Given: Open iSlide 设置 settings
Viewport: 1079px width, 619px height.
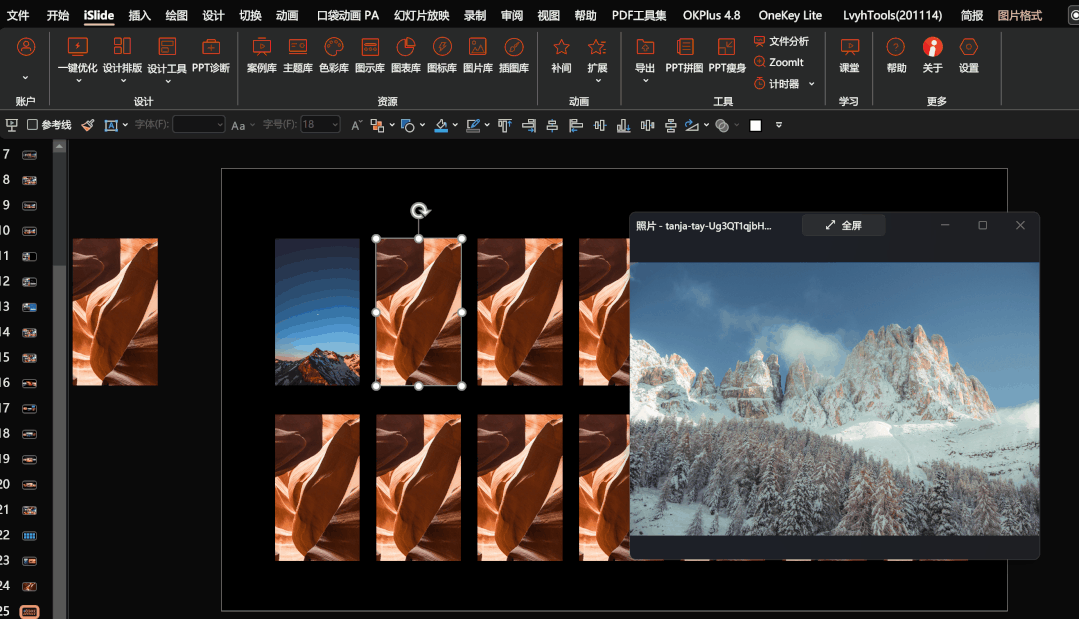Looking at the screenshot, I should tap(968, 54).
